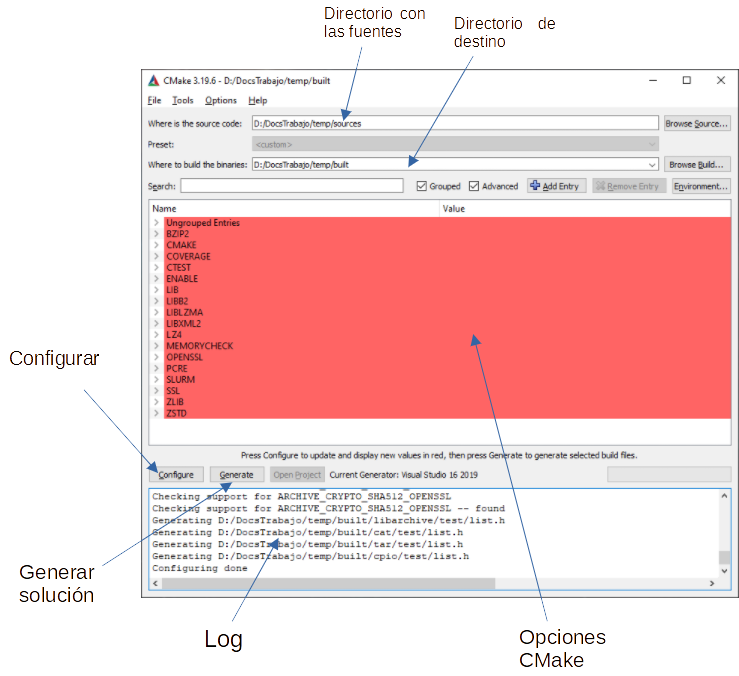The image size is (739, 676).
Task: Click the source code path field
Action: [455, 123]
